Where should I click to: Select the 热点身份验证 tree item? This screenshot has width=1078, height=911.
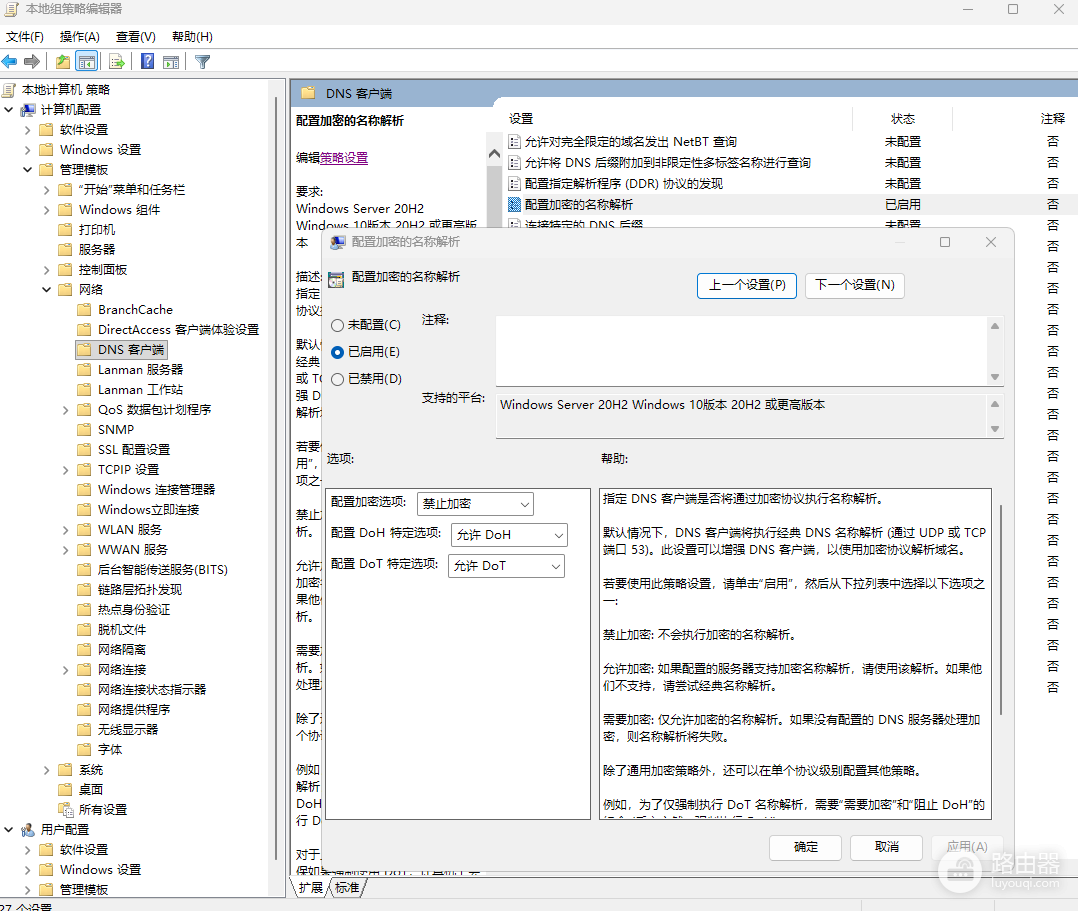pos(133,610)
